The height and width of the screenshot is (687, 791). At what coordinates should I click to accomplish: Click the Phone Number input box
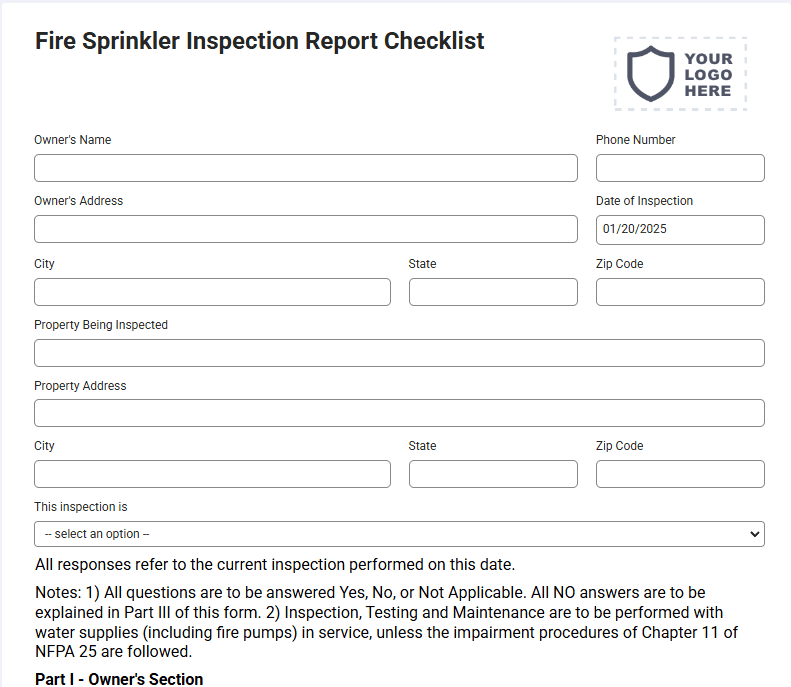(x=680, y=168)
